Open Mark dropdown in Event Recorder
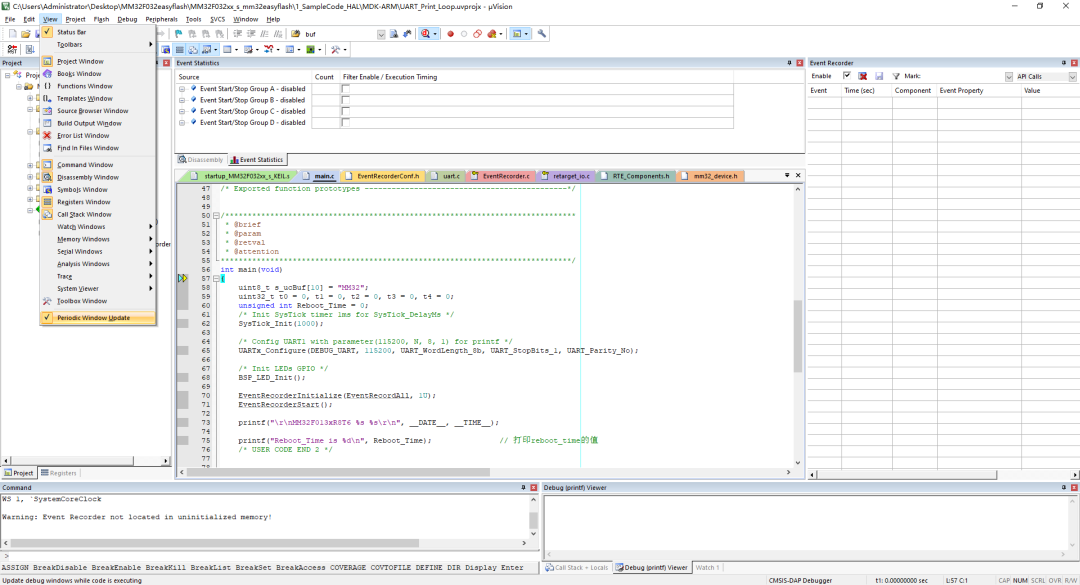 pos(1008,76)
